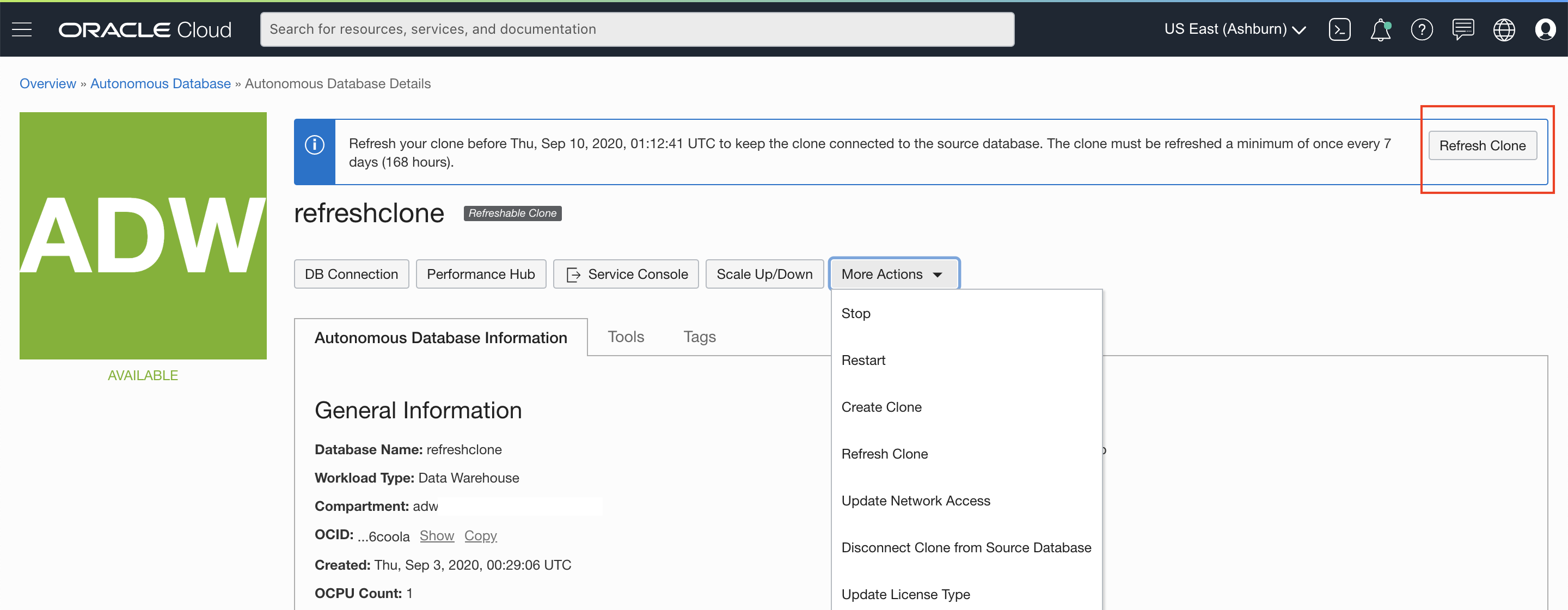Collapse the More Actions dropdown
This screenshot has width=1568, height=610.
coord(893,274)
